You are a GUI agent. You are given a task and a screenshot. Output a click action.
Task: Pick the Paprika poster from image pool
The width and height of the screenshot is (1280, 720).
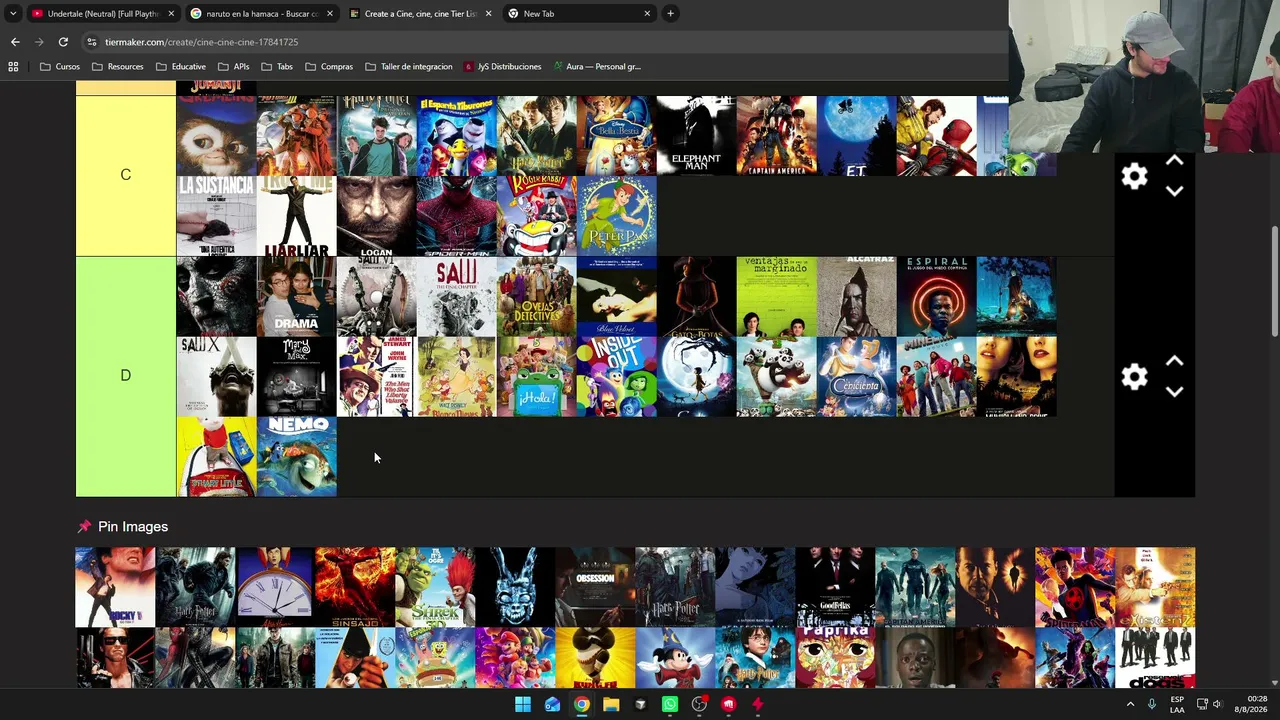point(835,658)
